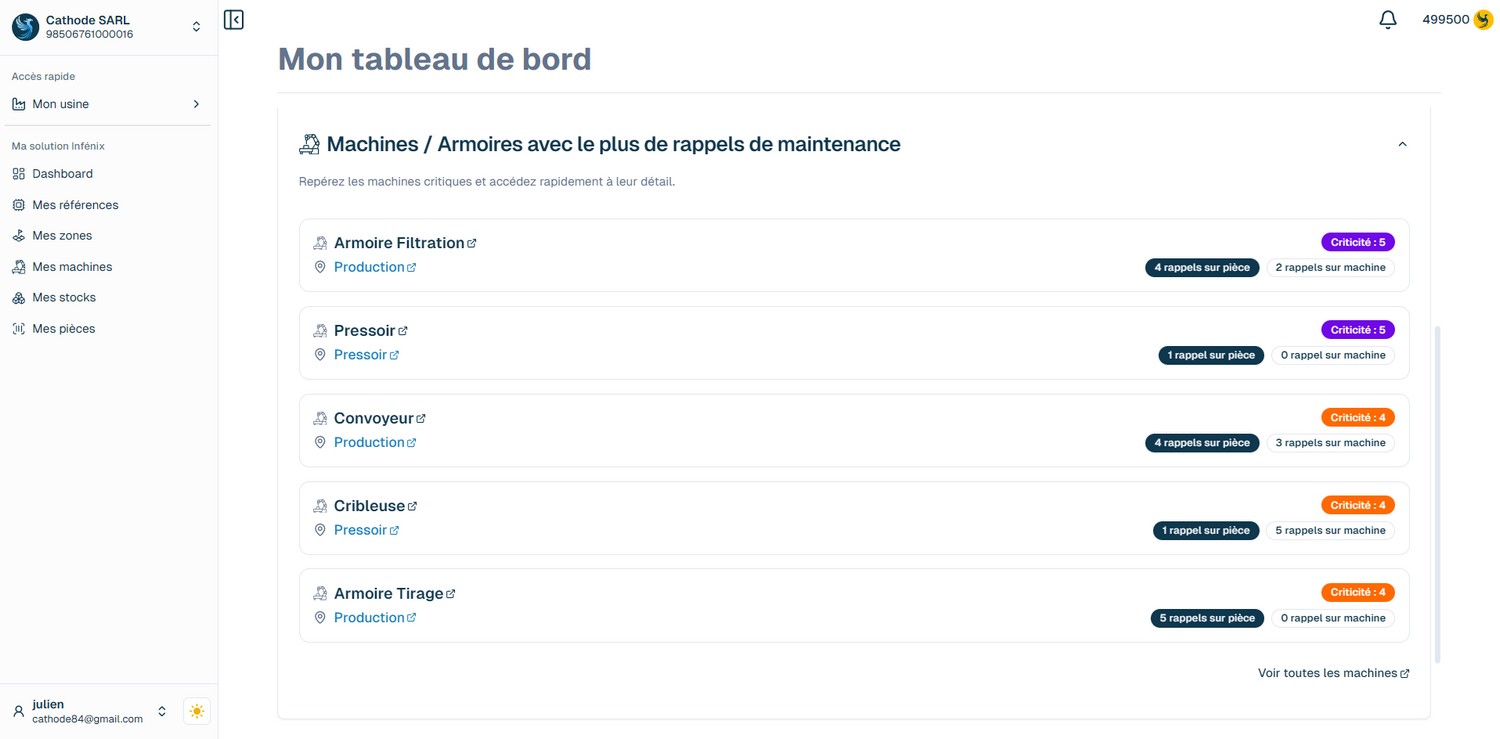Collapse the sidebar with the panel toggle
1500x739 pixels.
click(233, 19)
